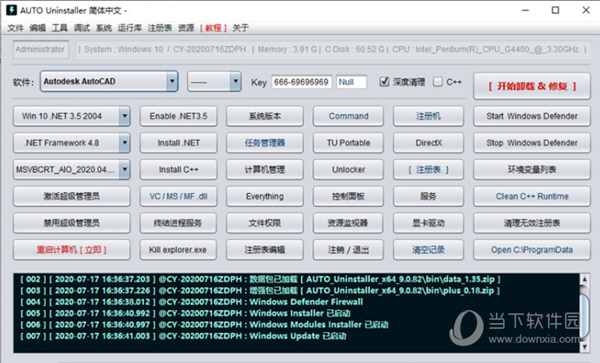Click log line 004 Windows Defender Firewall
This screenshot has height=363, width=600.
192,302
